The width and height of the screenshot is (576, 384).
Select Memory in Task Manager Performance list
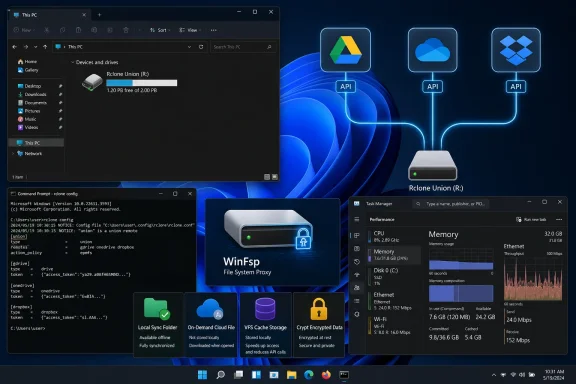point(394,254)
